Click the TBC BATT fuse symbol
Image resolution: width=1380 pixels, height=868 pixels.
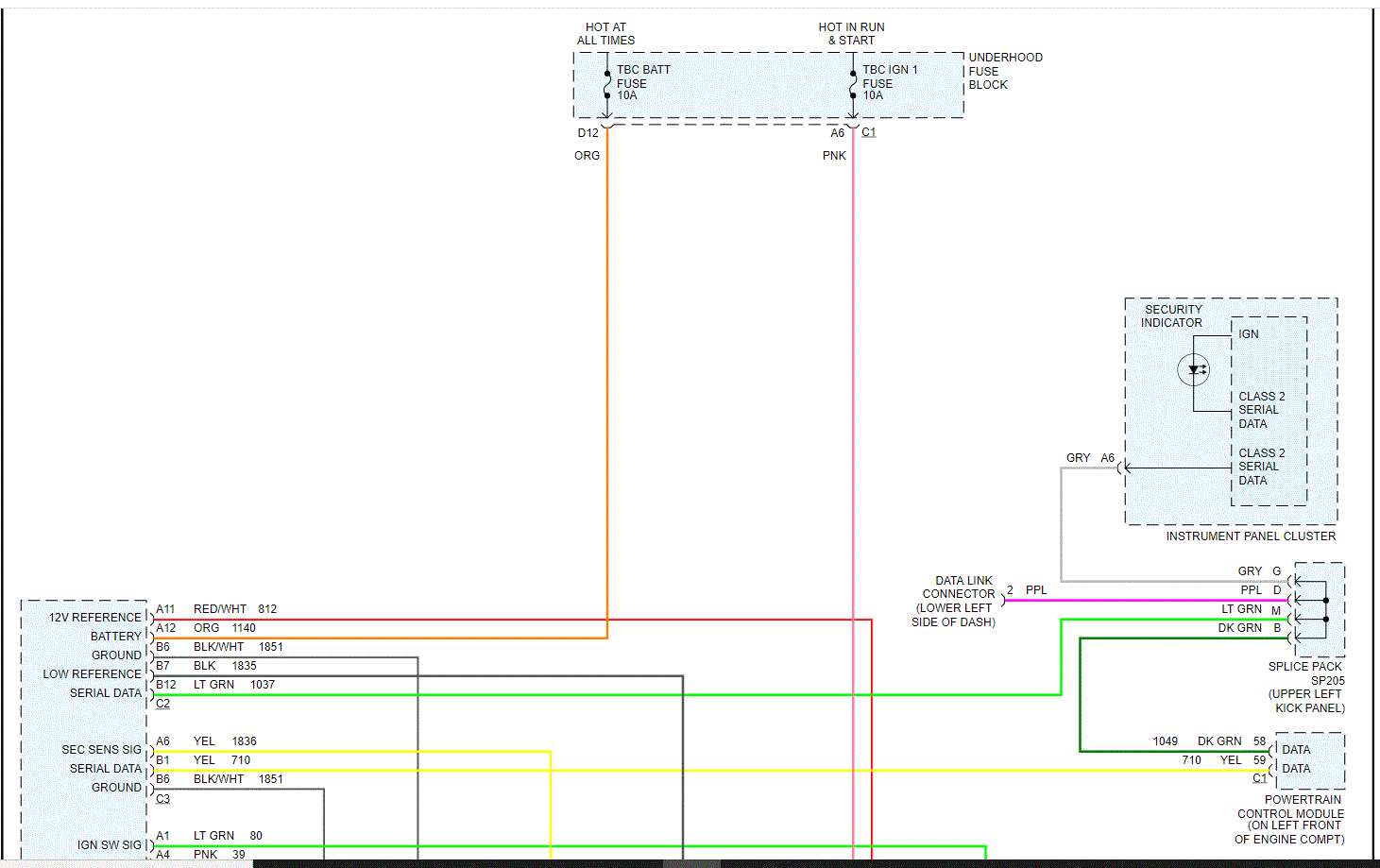click(x=606, y=84)
